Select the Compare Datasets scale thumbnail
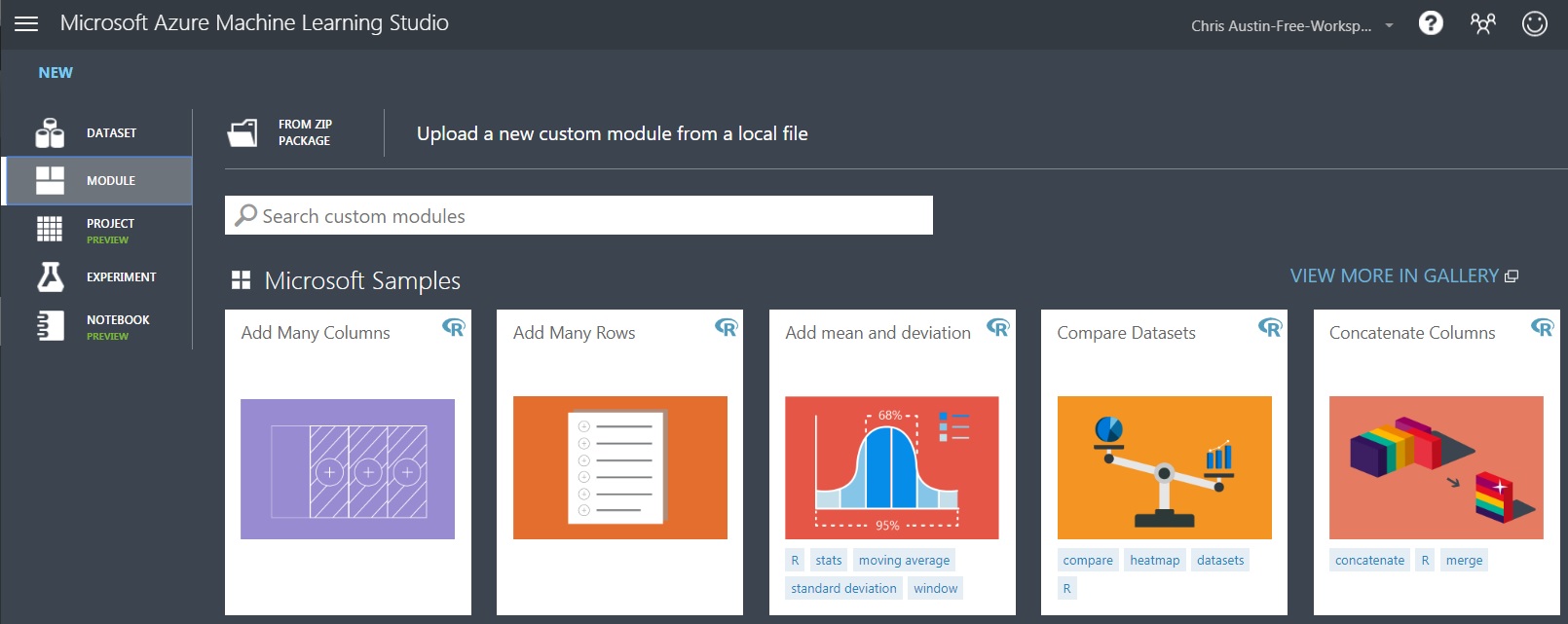Screen dimensions: 1568x624 [1165, 467]
